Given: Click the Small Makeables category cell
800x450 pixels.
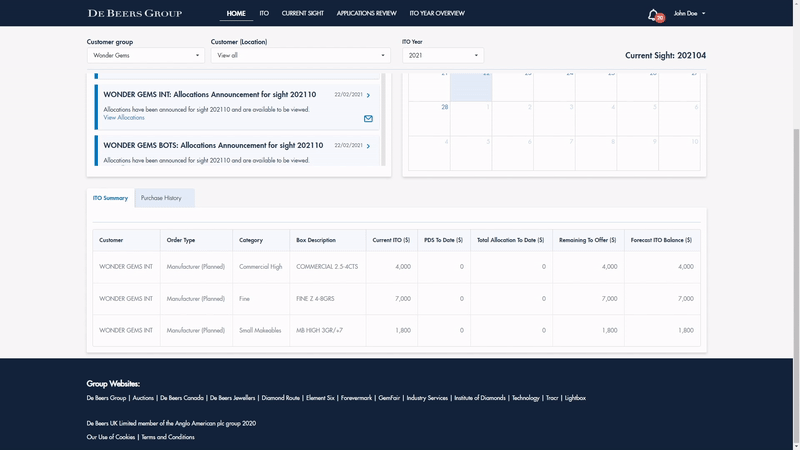Looking at the screenshot, I should pyautogui.click(x=260, y=331).
